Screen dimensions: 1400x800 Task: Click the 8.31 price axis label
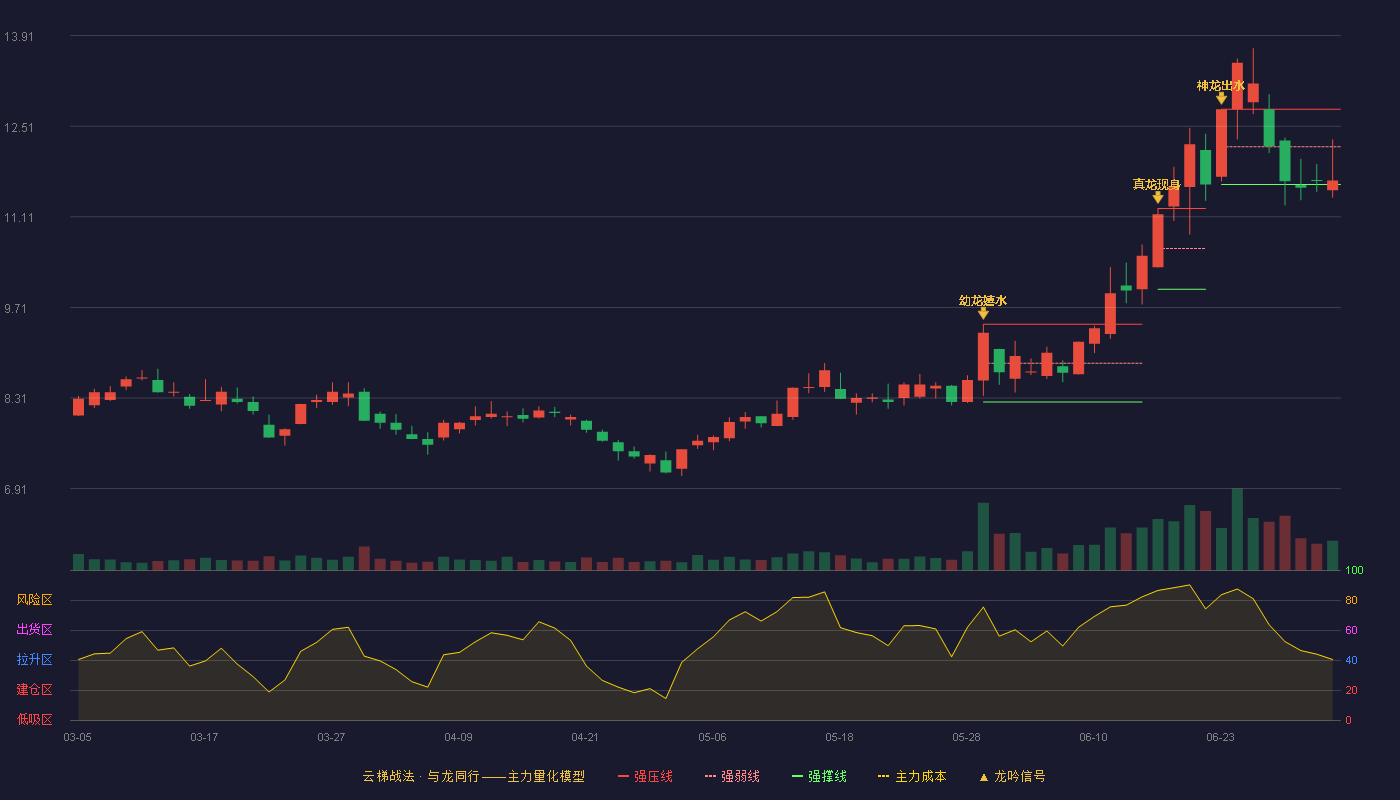pyautogui.click(x=18, y=399)
